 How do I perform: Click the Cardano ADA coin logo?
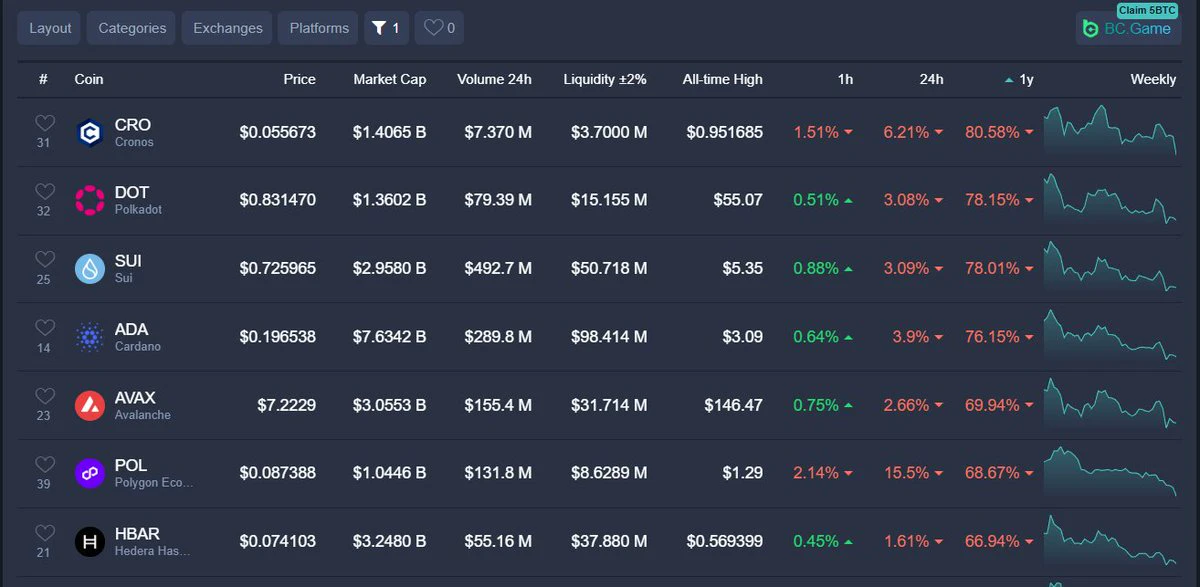click(90, 337)
